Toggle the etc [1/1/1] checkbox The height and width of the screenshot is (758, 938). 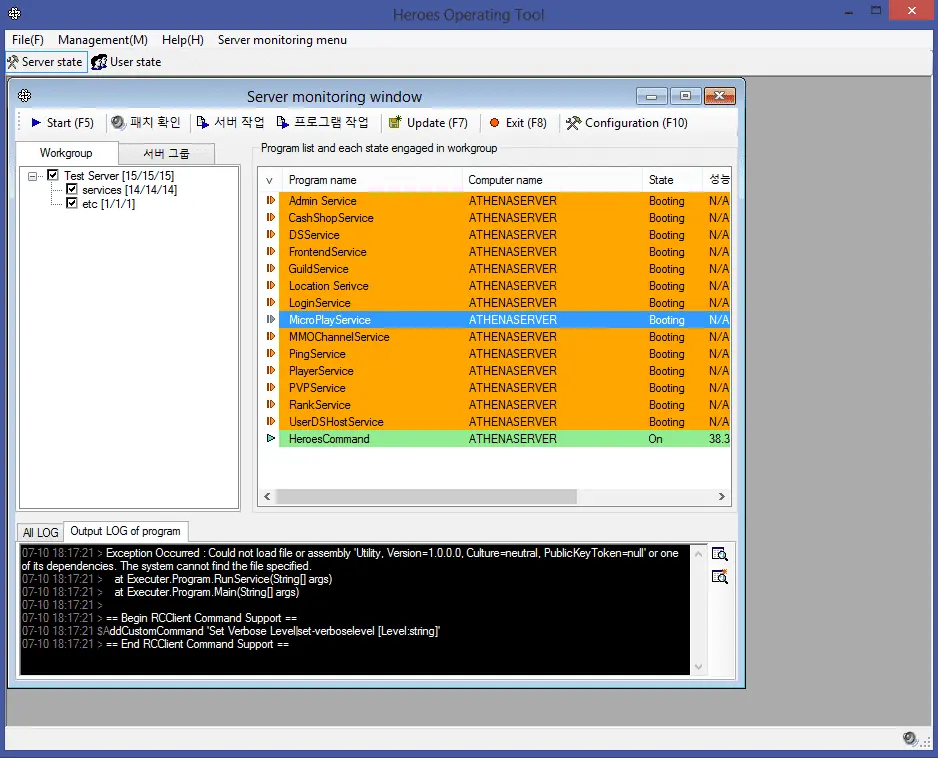[72, 203]
